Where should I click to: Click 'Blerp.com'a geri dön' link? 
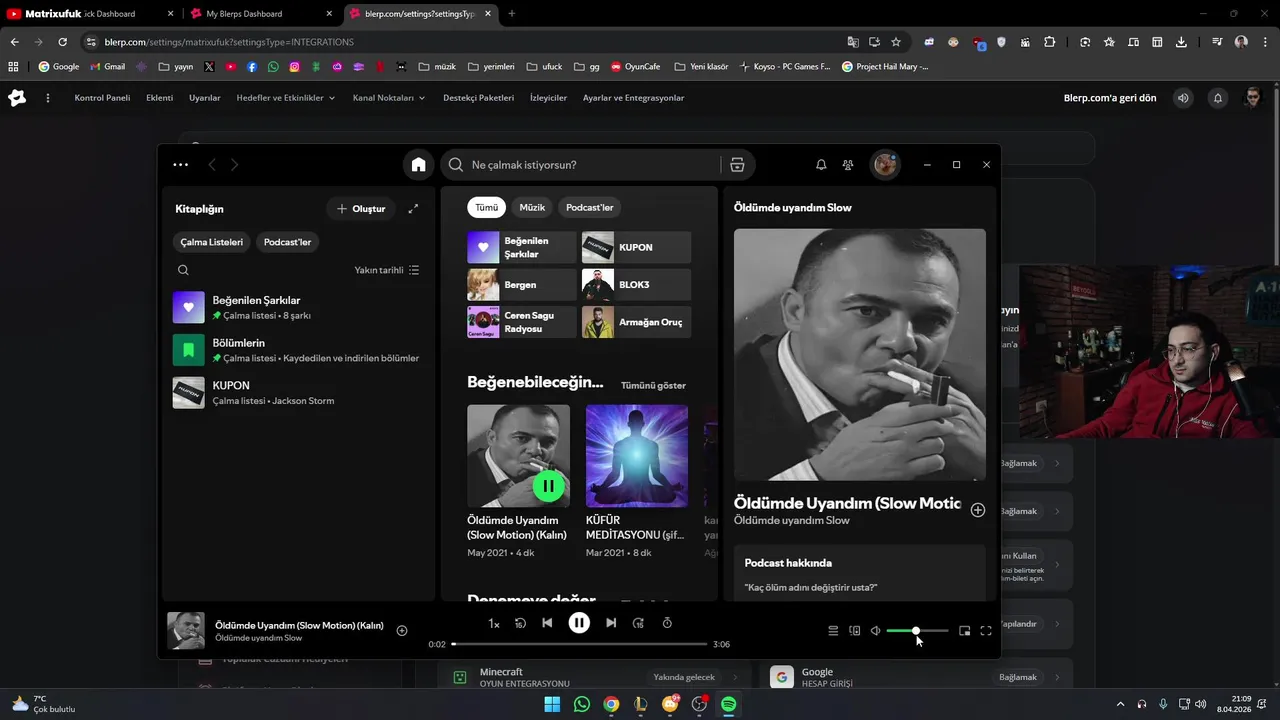tap(1110, 98)
